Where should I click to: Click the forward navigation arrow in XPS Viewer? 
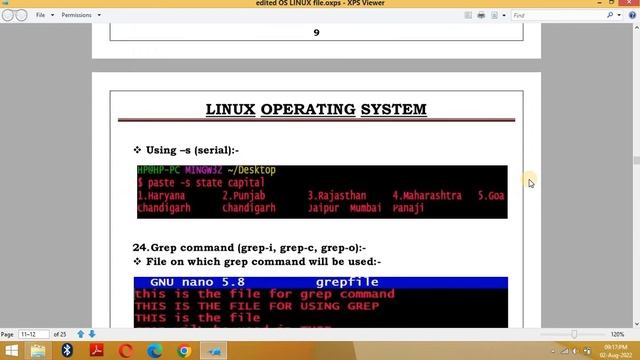pos(21,15)
